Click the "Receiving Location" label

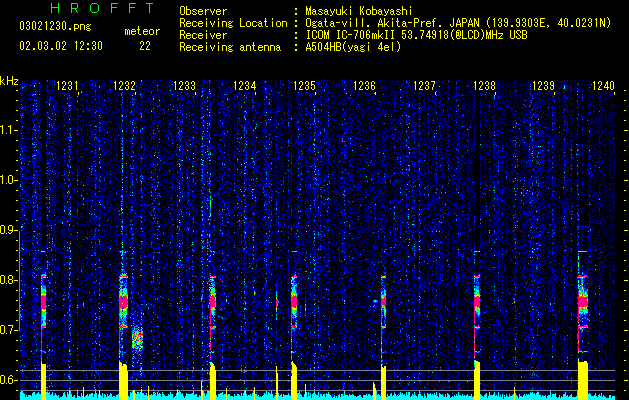(x=233, y=23)
